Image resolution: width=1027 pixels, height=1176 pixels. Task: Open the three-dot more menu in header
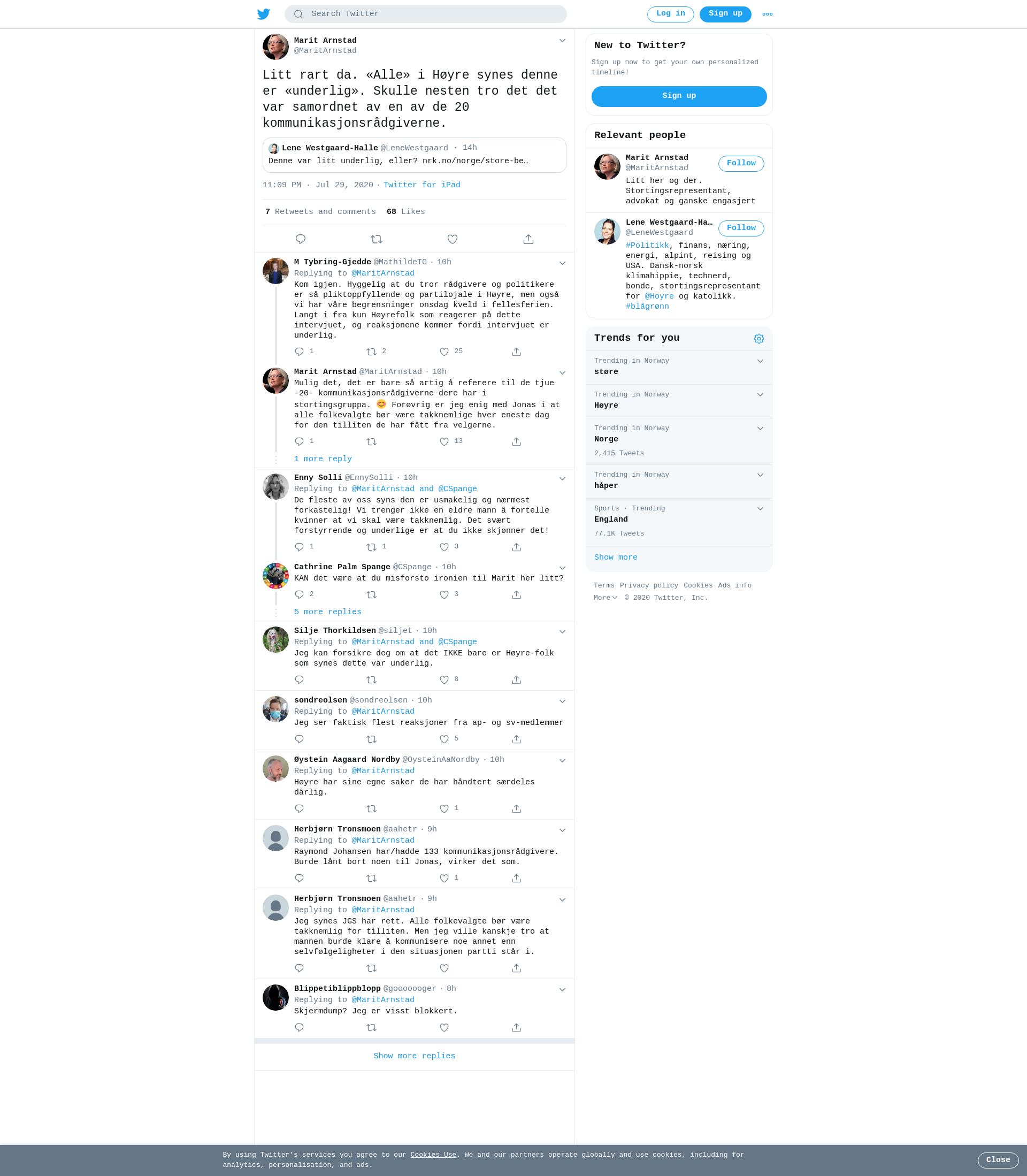click(x=768, y=14)
